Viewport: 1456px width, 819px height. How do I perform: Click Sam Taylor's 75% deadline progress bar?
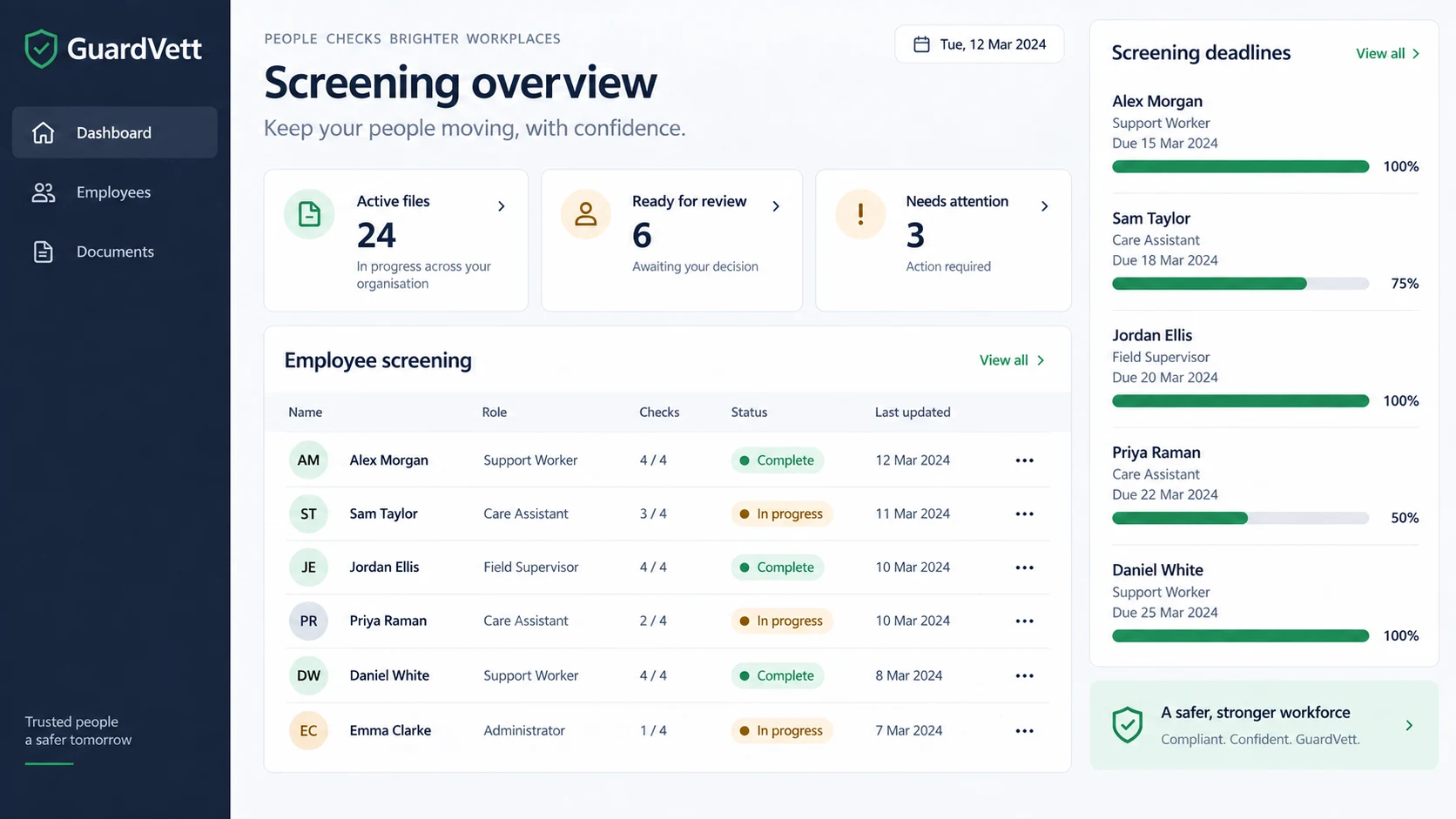tap(1240, 284)
